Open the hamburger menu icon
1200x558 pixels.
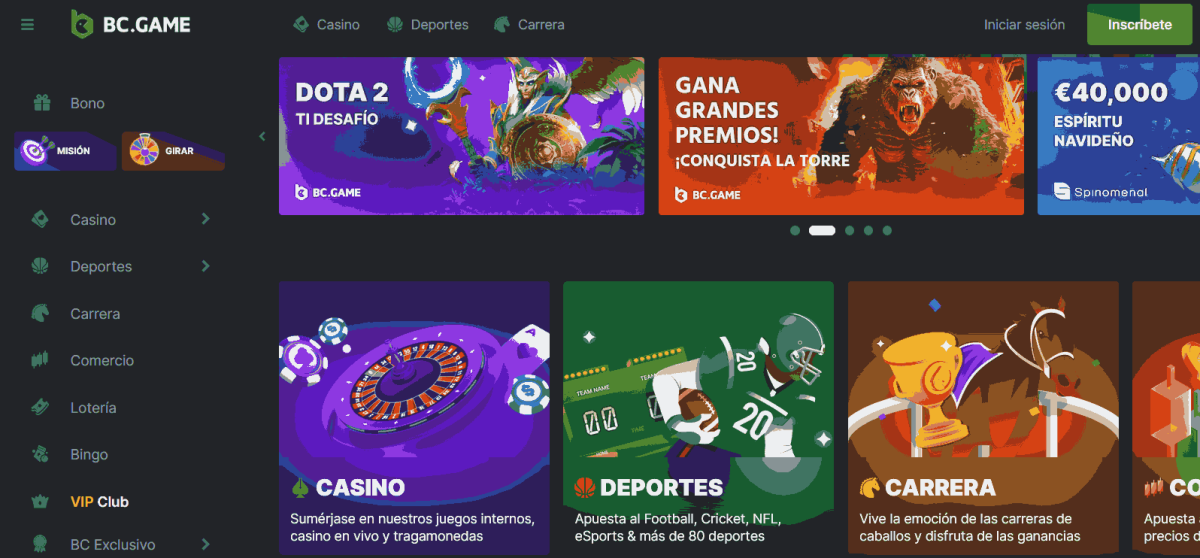(x=27, y=25)
